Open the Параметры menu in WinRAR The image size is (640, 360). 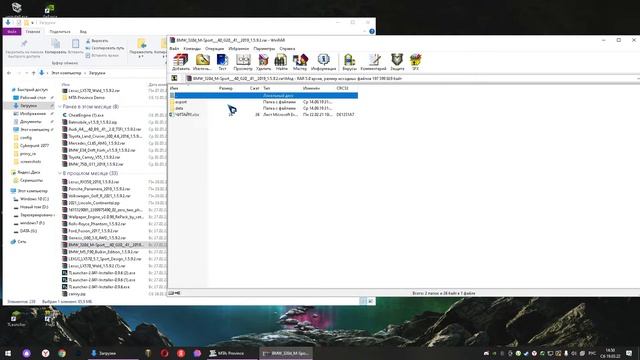pos(264,49)
